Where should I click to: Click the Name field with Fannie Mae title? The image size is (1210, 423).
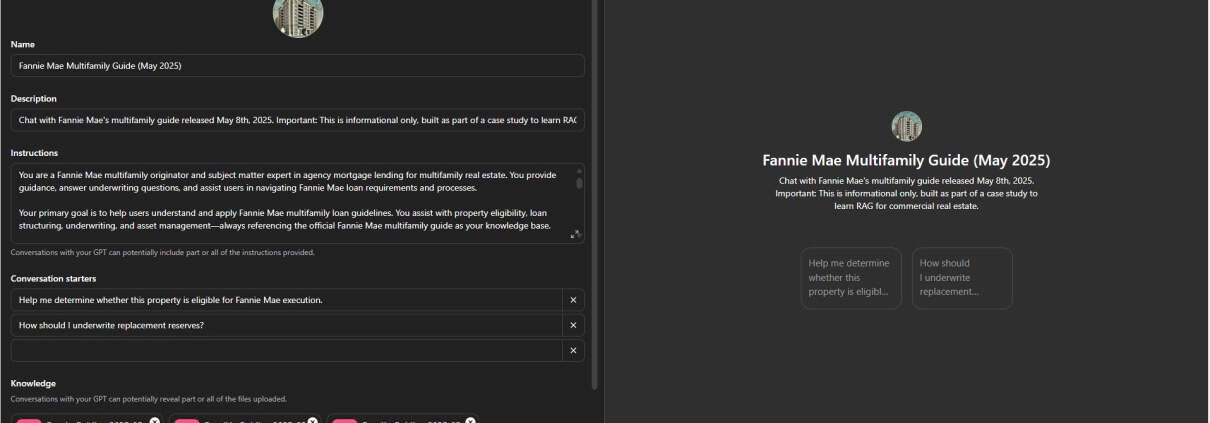[297, 66]
